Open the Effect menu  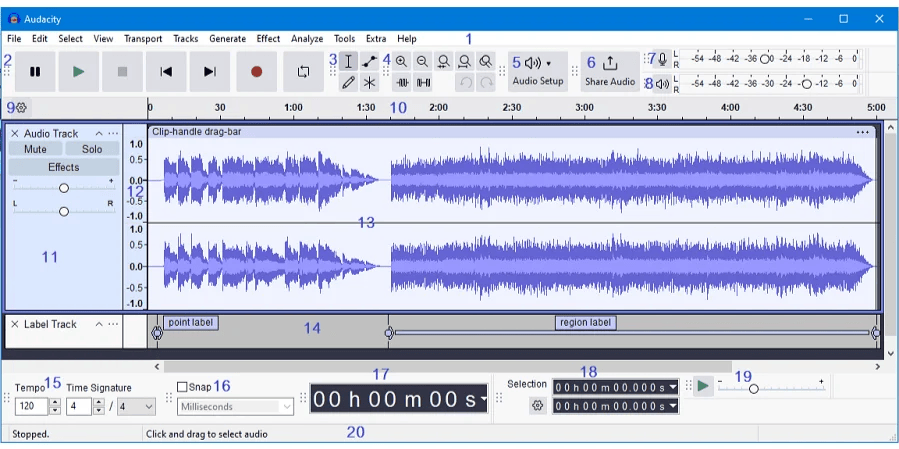coord(268,39)
